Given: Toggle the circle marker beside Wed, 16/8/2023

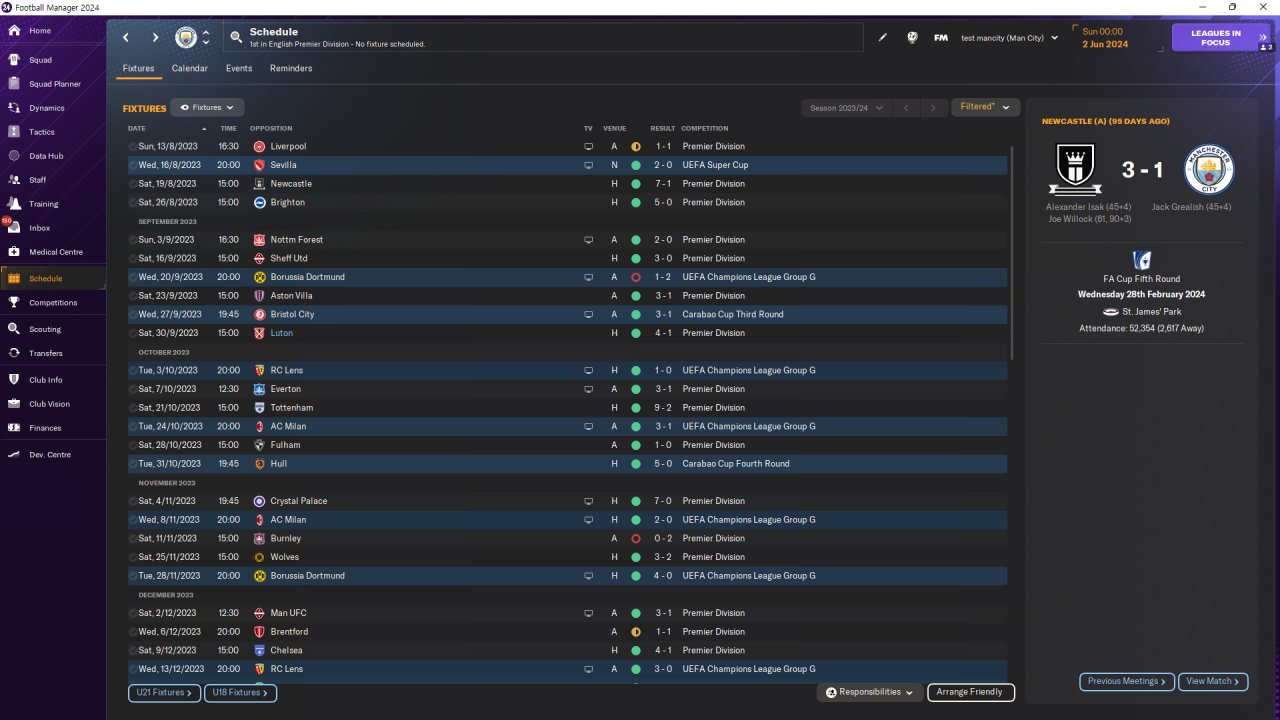Looking at the screenshot, I should click(133, 165).
